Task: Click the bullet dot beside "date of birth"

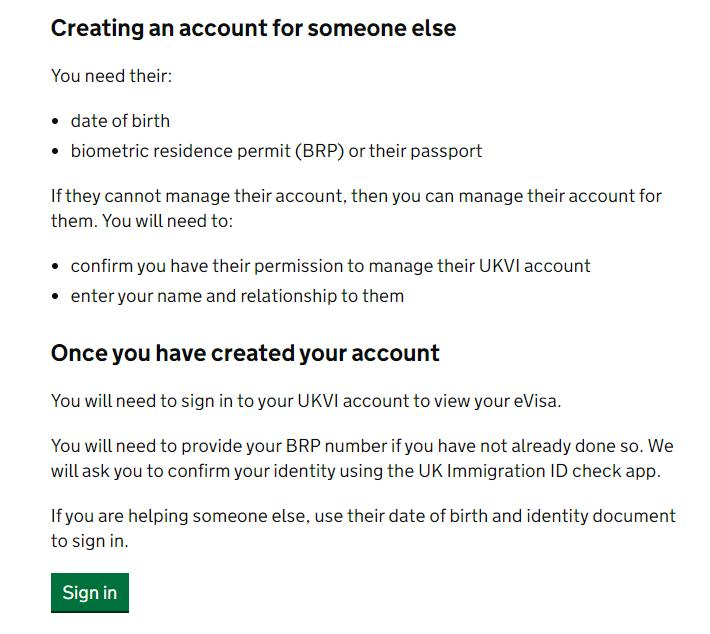Action: click(x=56, y=122)
